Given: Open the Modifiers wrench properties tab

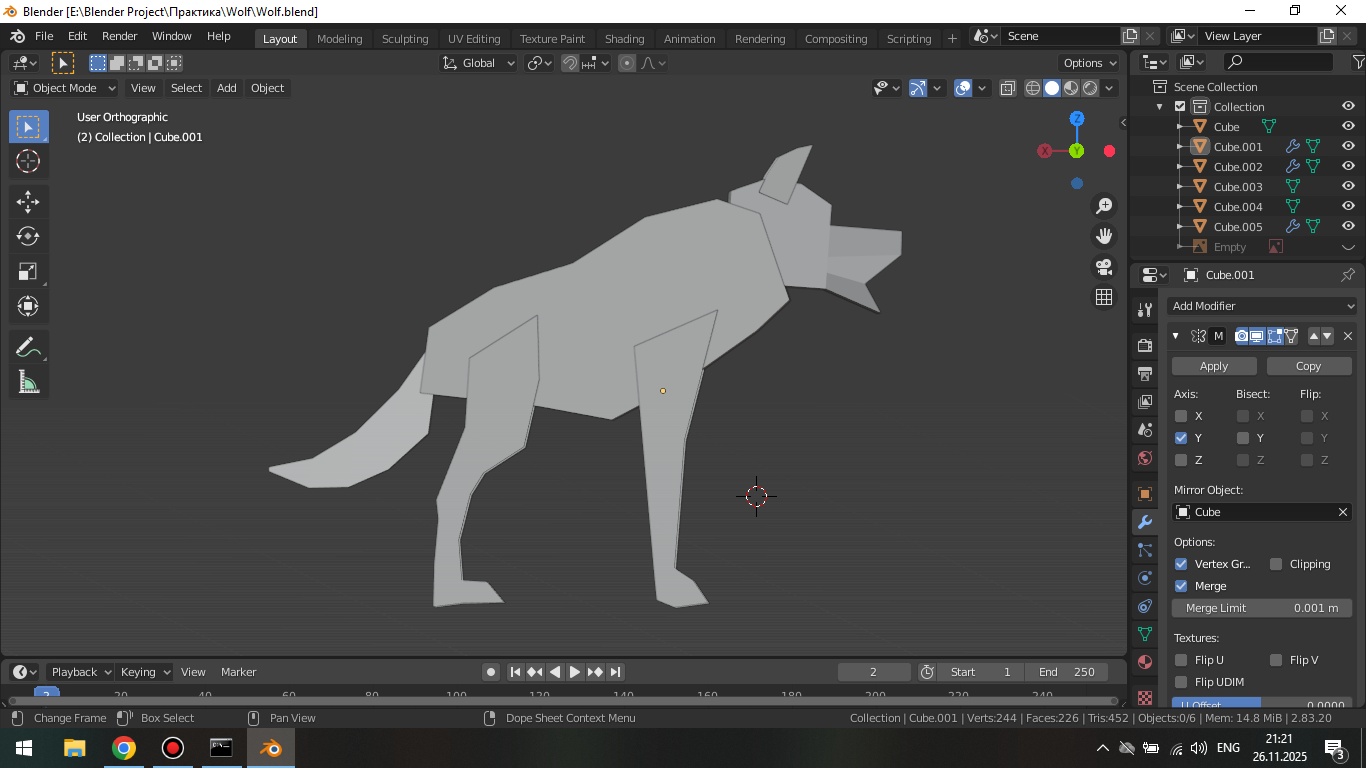Looking at the screenshot, I should 1145,522.
